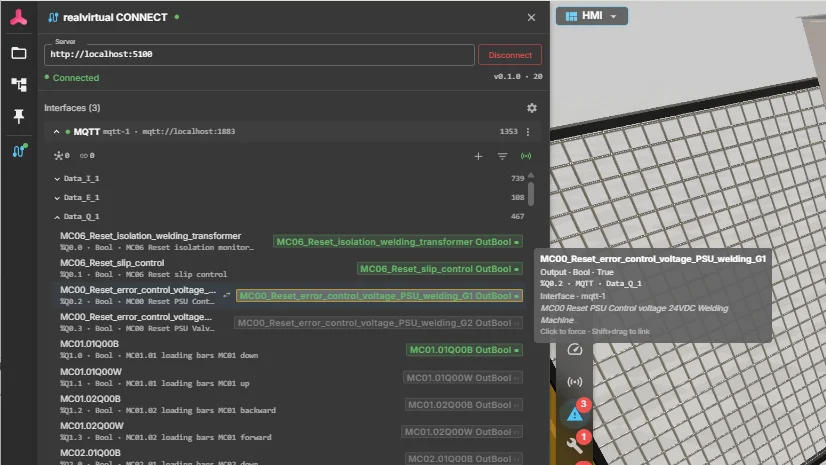Close the realvirtual CONNECT panel

coord(531,17)
